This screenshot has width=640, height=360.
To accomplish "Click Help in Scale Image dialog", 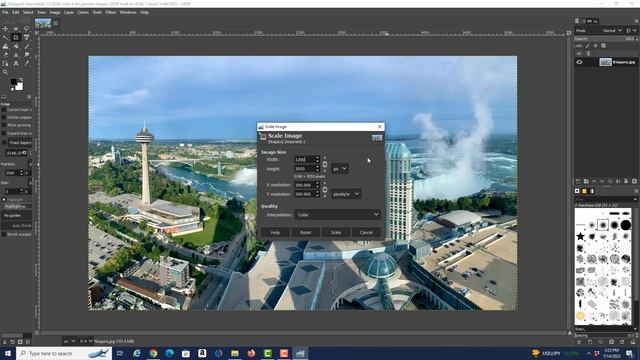I will [x=275, y=232].
